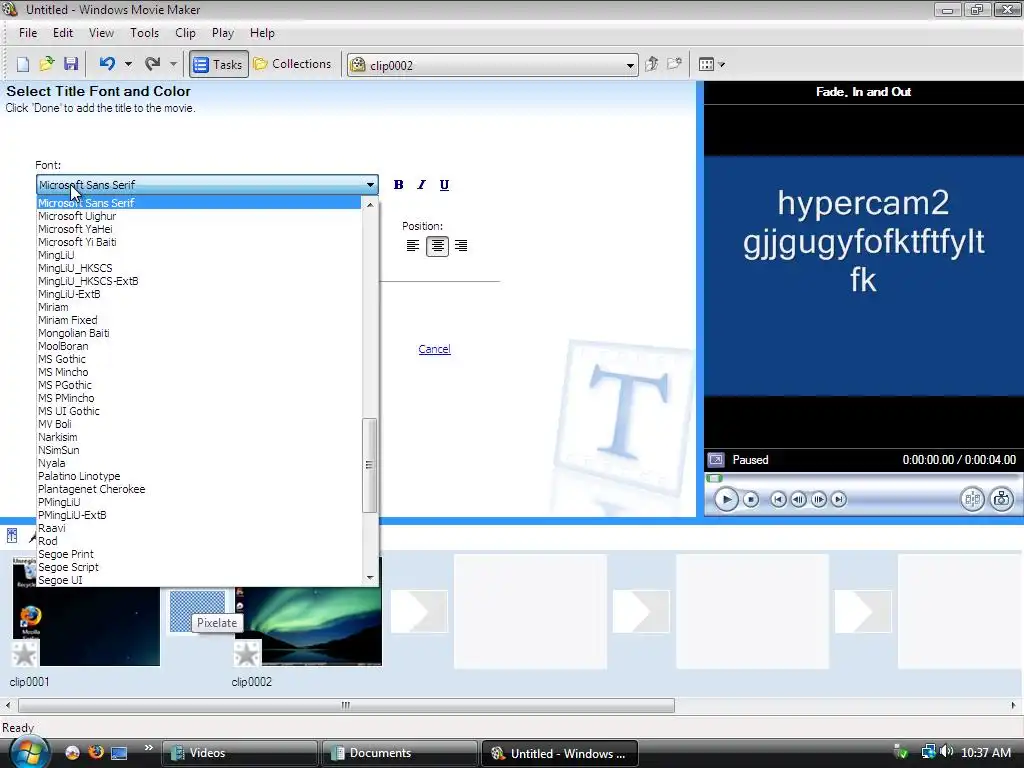Viewport: 1024px width, 768px height.
Task: Play the preview in monitor
Action: point(726,500)
